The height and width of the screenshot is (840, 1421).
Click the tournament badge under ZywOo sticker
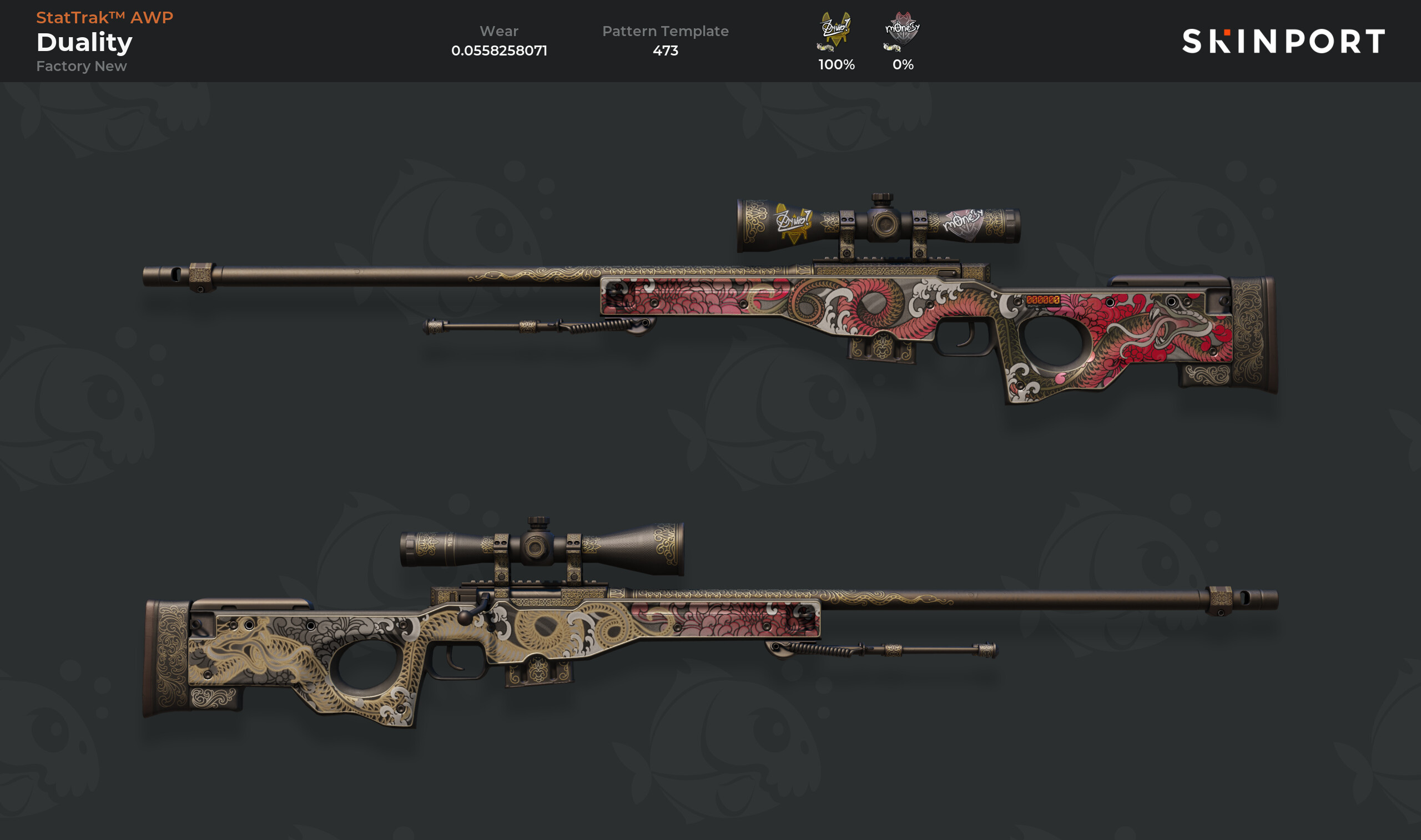click(825, 48)
